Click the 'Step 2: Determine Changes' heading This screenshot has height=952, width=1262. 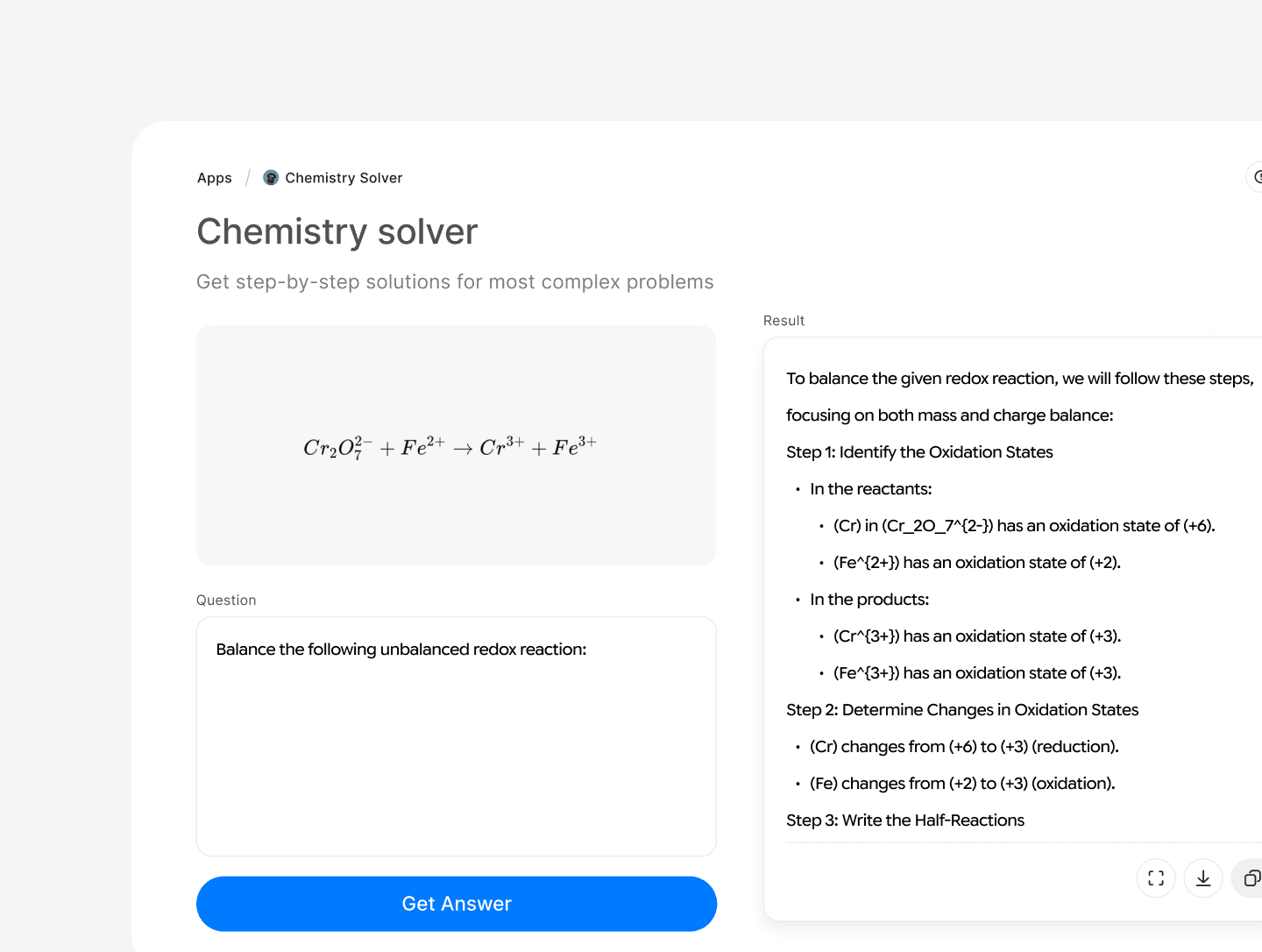coord(962,710)
